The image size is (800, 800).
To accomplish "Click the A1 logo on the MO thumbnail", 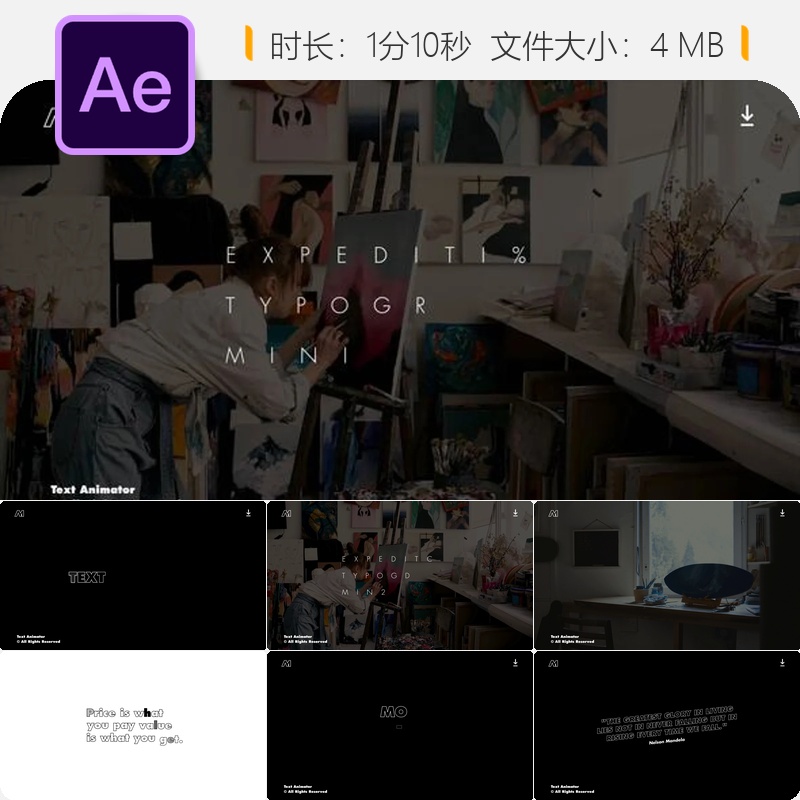I will [286, 662].
